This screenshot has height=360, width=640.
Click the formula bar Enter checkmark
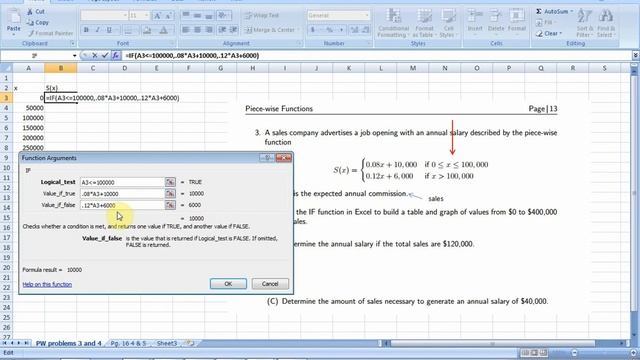click(105, 56)
